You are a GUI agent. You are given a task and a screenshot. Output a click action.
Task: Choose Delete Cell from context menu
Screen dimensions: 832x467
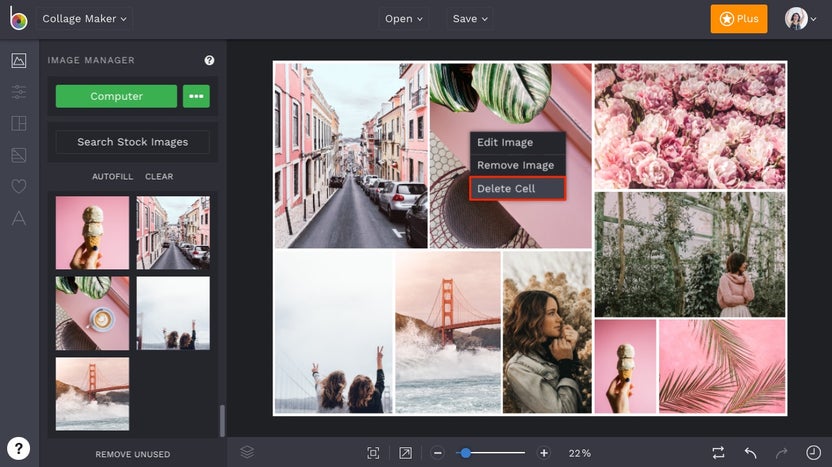click(517, 188)
